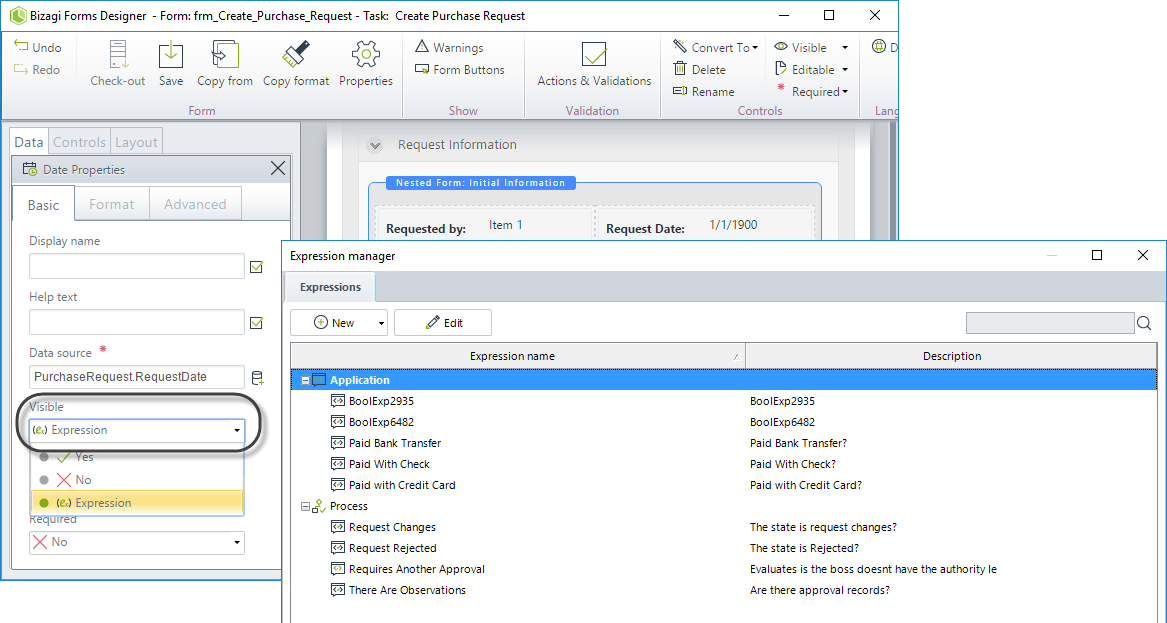
Task: Select the Basic properties tab
Action: click(x=43, y=204)
